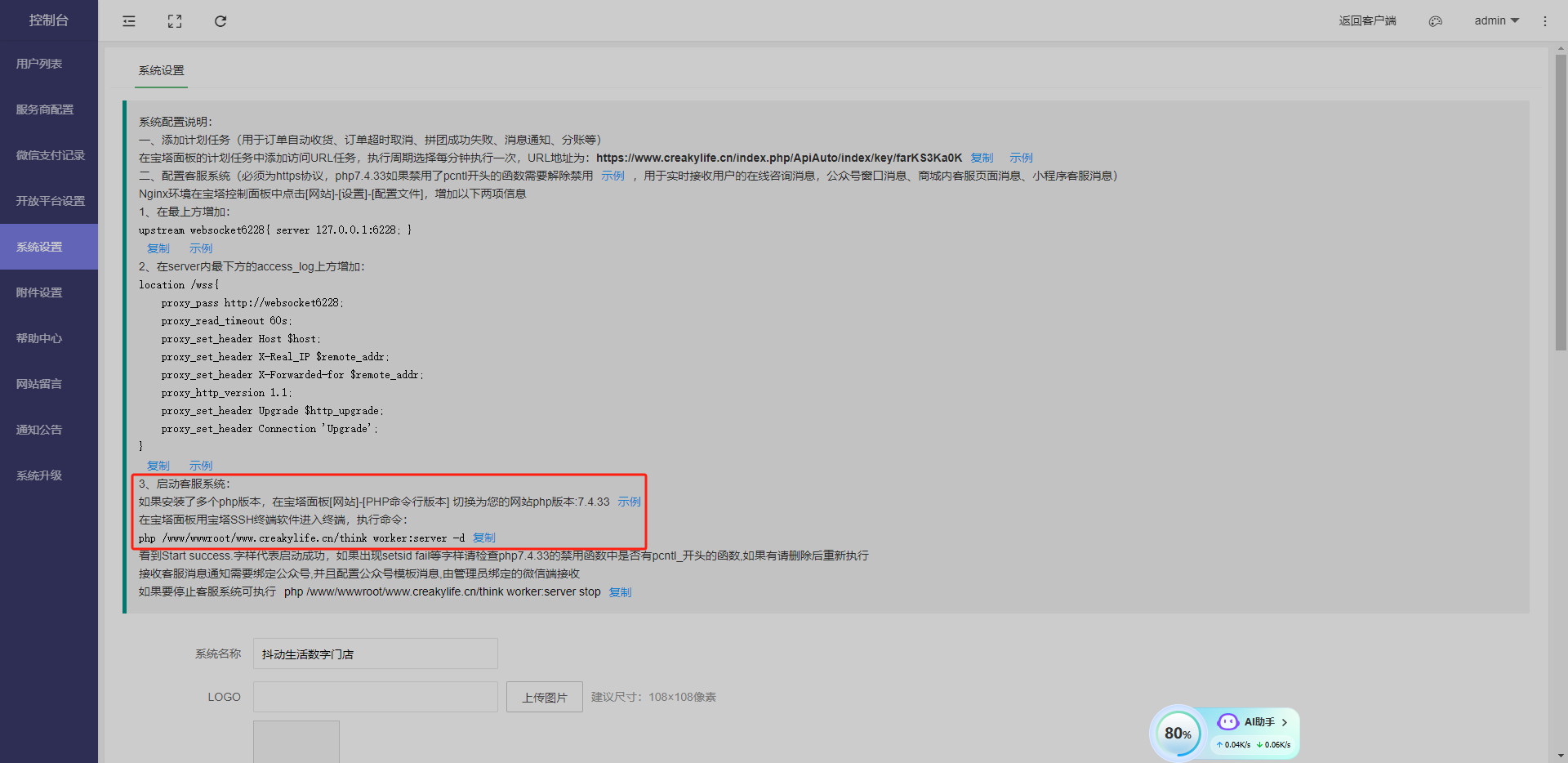
Task: Open 帮助中心 in the sidebar
Action: [49, 338]
